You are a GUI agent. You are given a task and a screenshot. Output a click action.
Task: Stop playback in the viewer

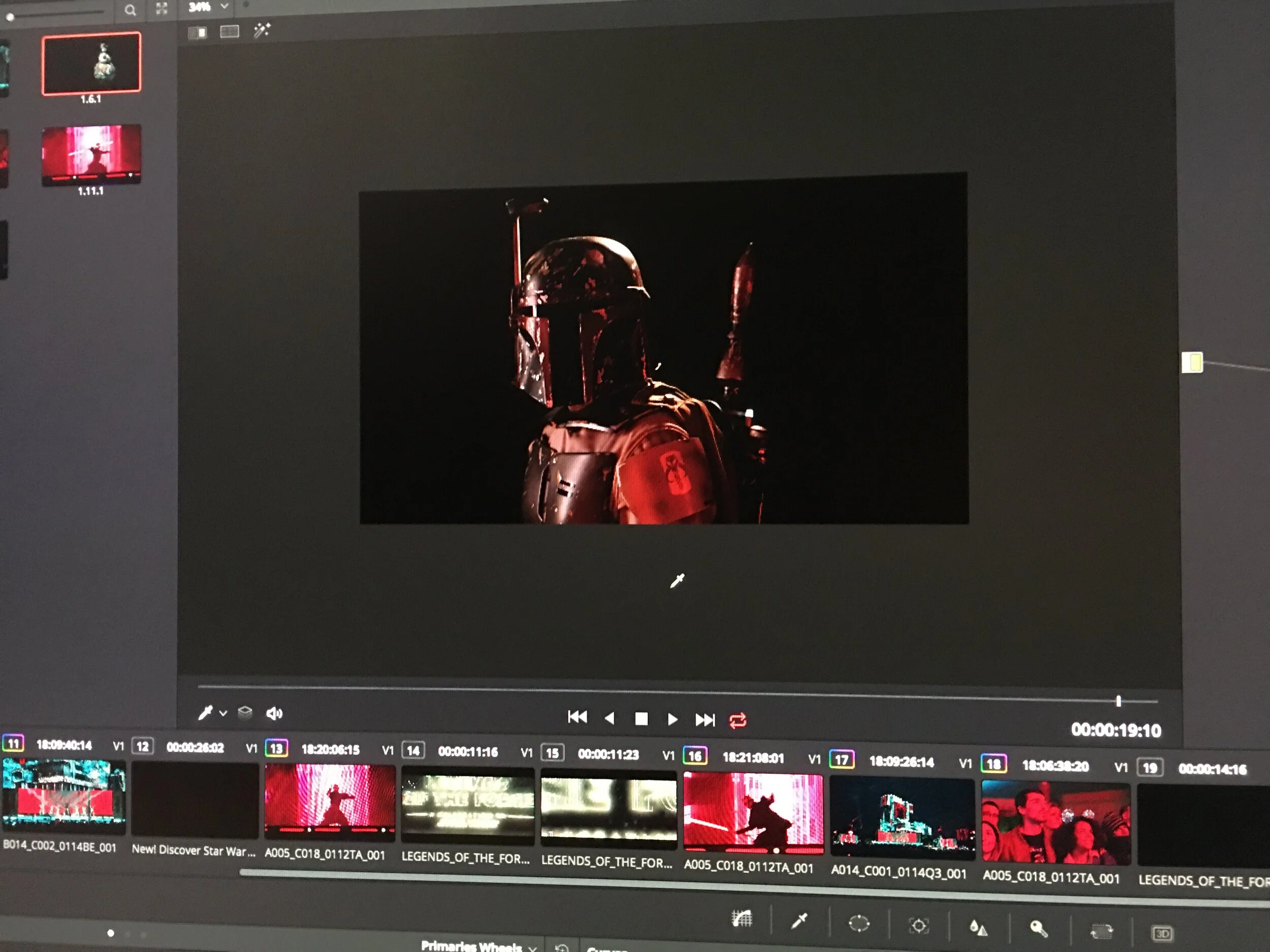click(x=641, y=718)
